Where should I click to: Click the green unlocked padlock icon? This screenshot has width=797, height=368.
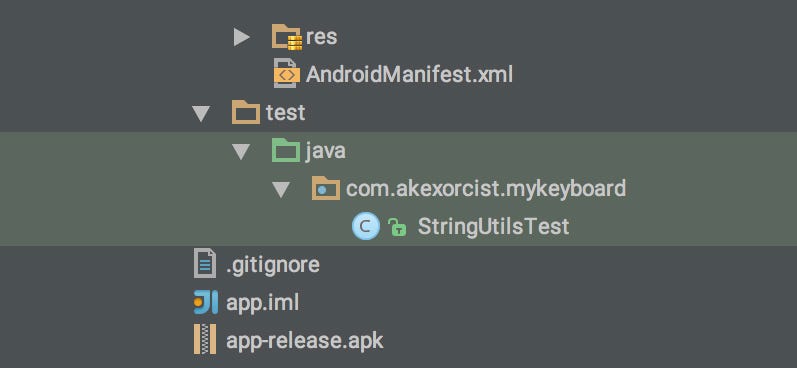point(397,227)
